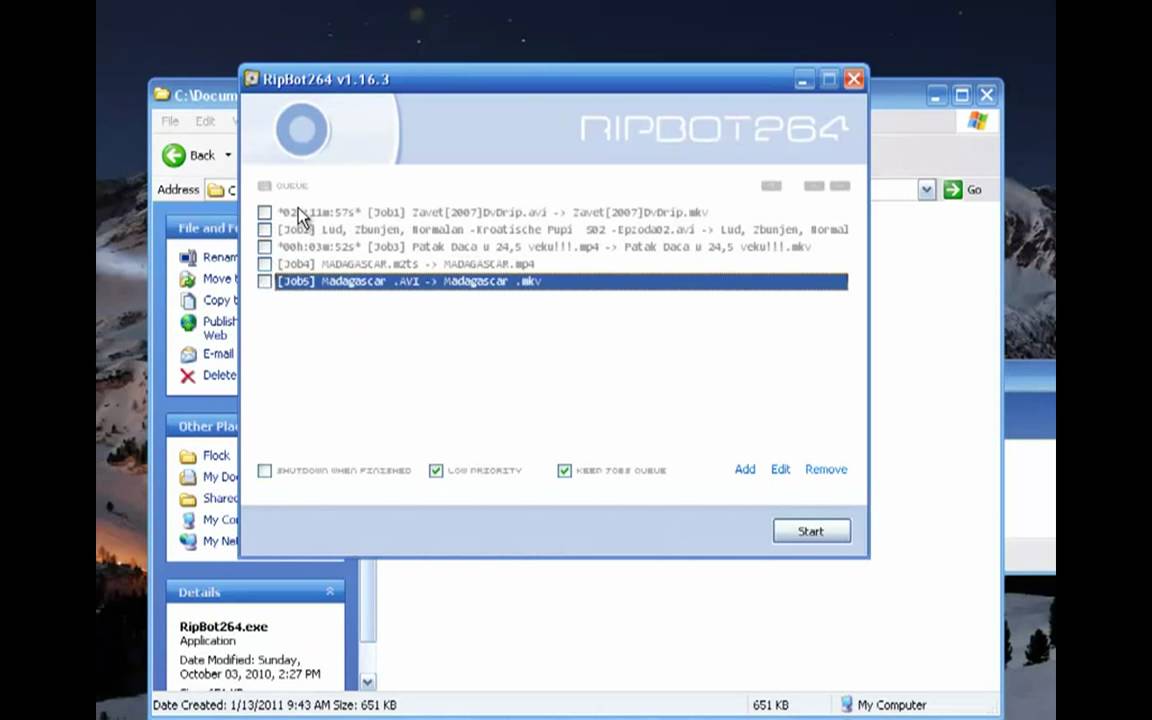Select the highlighted Job5 Madagascar .AVI entry
Viewport: 1152px width, 720px height.
(561, 281)
